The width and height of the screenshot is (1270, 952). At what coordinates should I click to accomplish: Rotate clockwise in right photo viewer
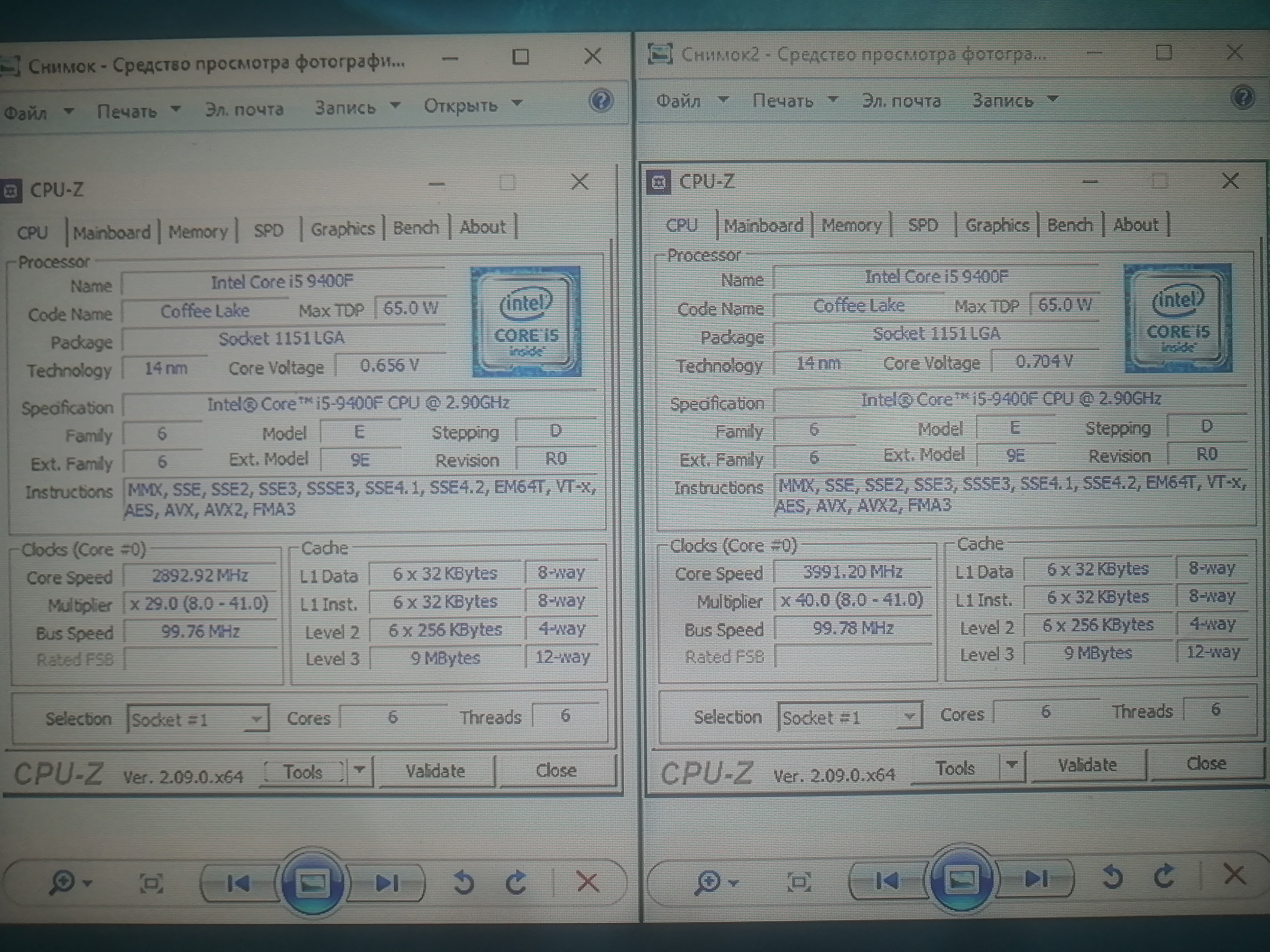[x=1164, y=876]
